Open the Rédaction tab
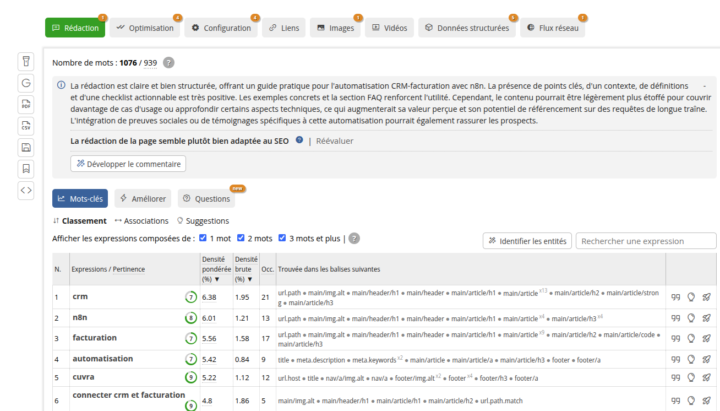The image size is (720, 411). (x=75, y=28)
